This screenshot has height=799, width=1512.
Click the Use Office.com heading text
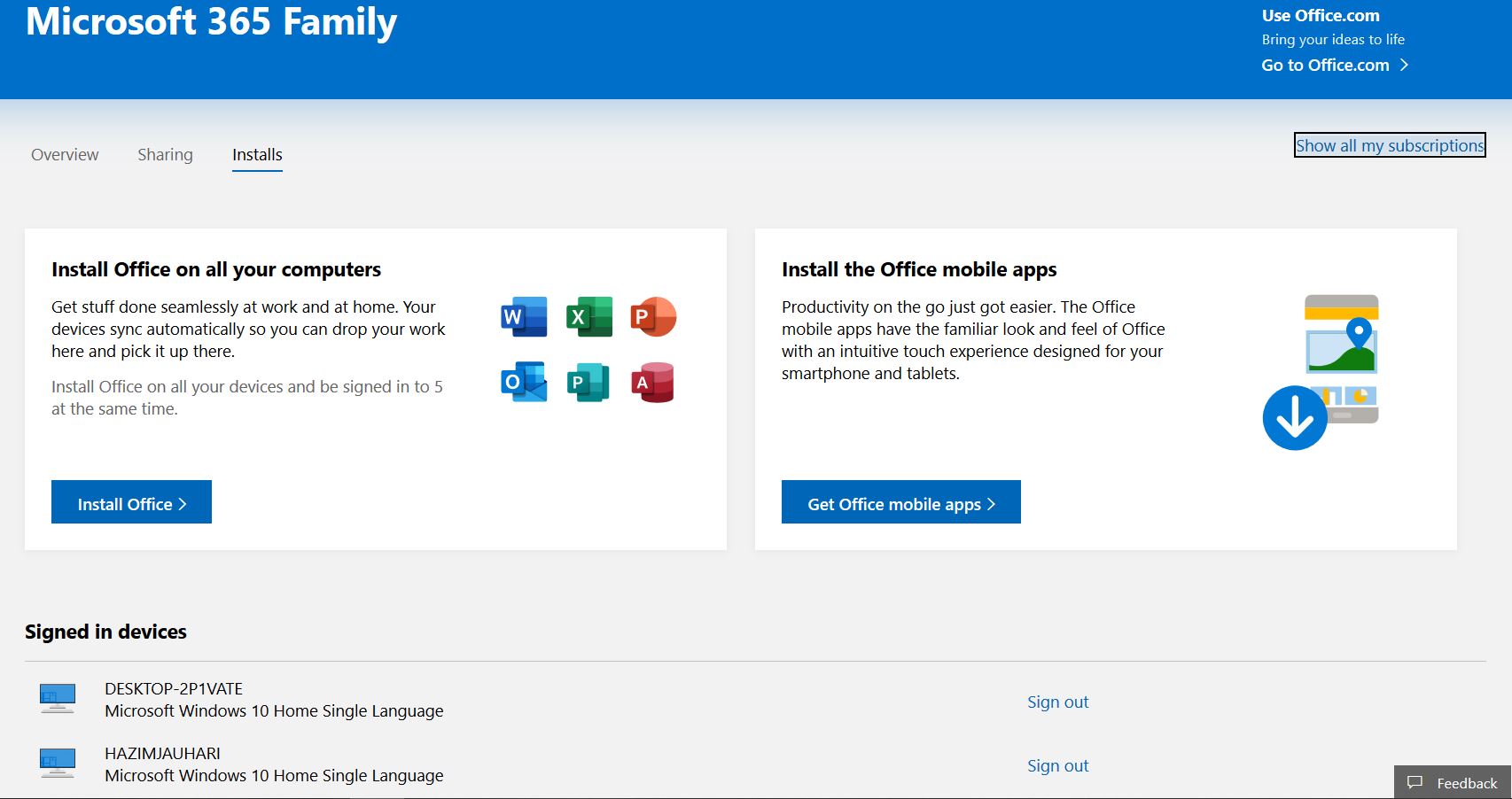[1321, 15]
